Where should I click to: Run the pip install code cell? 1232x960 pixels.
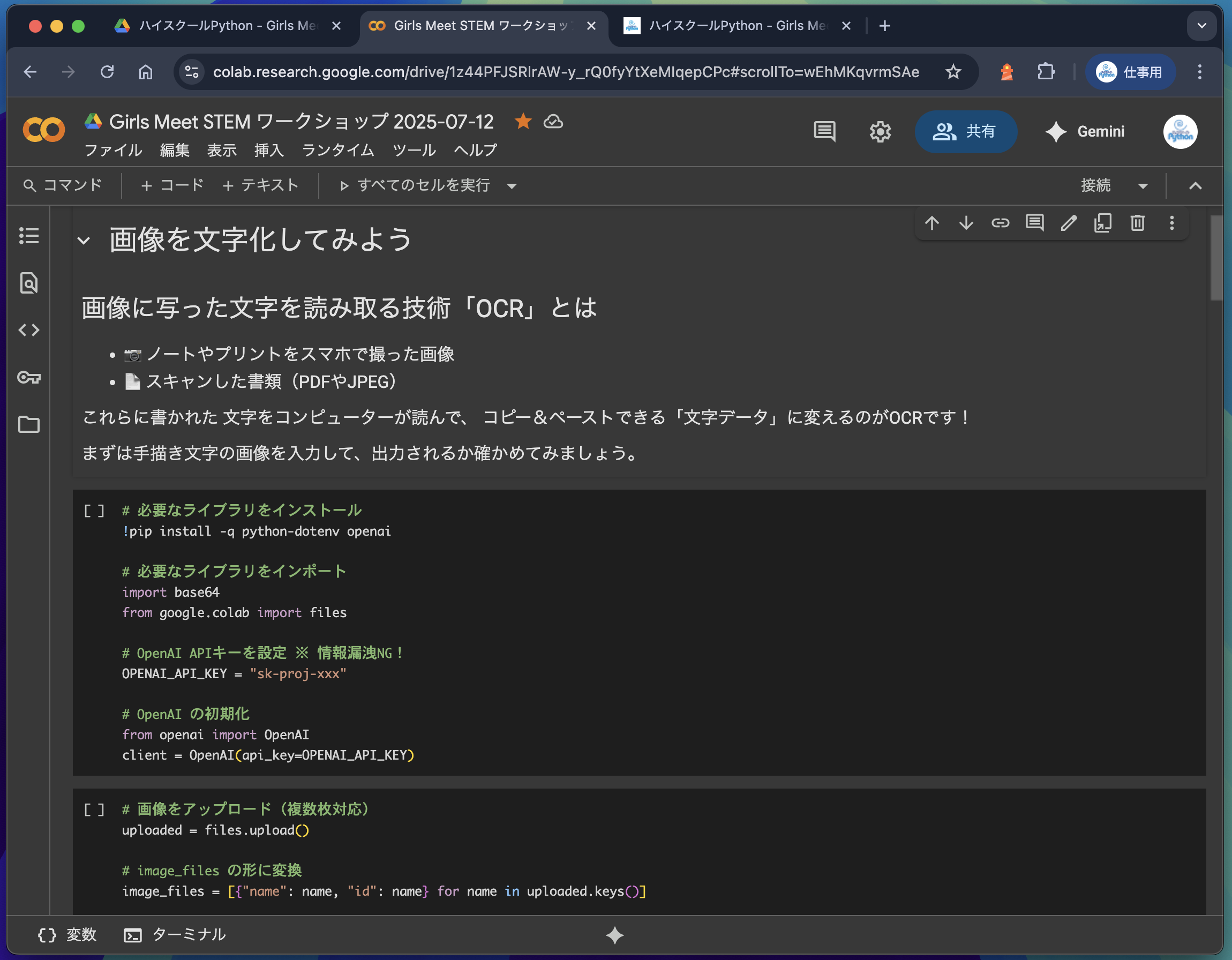tap(94, 511)
